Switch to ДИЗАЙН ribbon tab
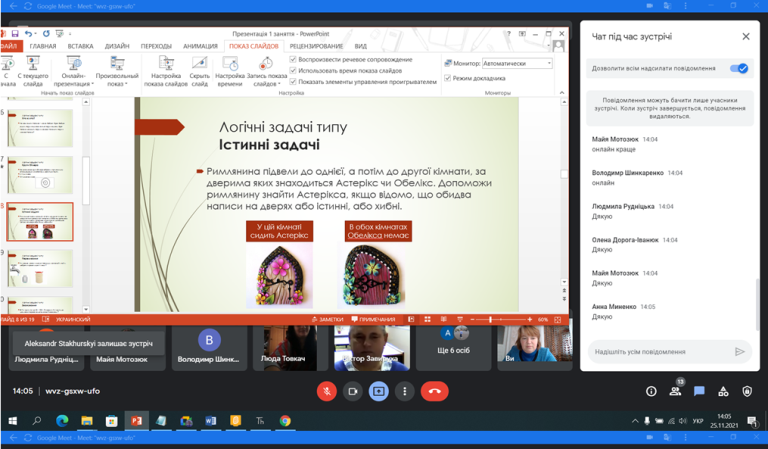This screenshot has width=768, height=449. point(117,46)
